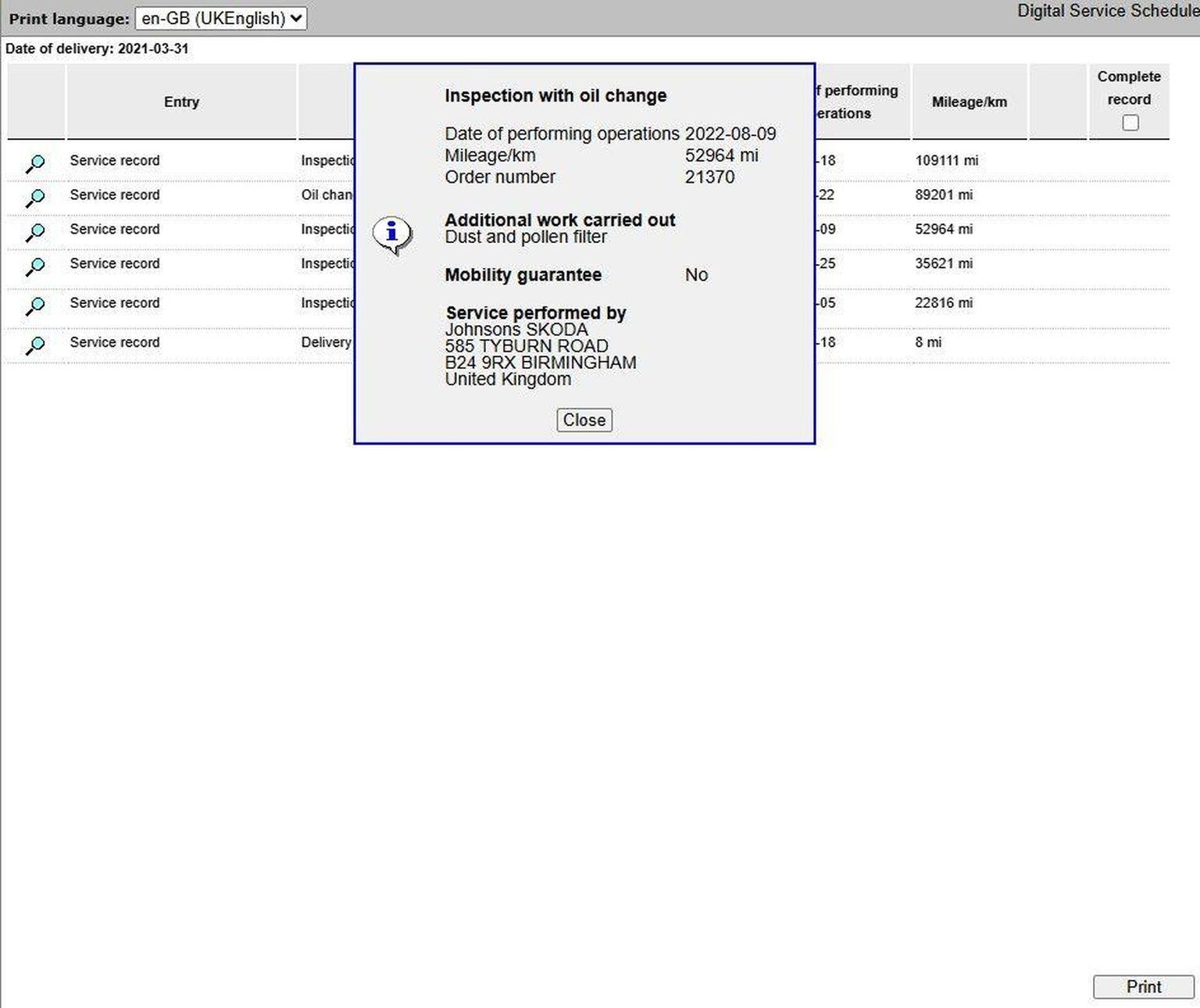The image size is (1200, 1008).
Task: Close the inspection details popup
Action: pyautogui.click(x=584, y=420)
